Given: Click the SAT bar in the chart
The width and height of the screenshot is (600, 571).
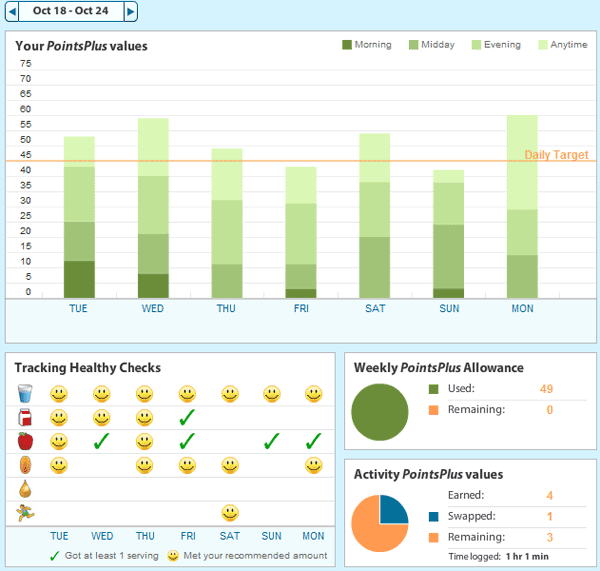Looking at the screenshot, I should [x=375, y=216].
